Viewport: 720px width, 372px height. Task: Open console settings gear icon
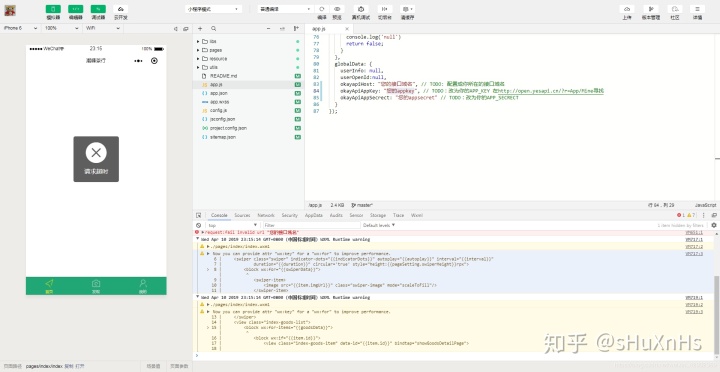714,225
